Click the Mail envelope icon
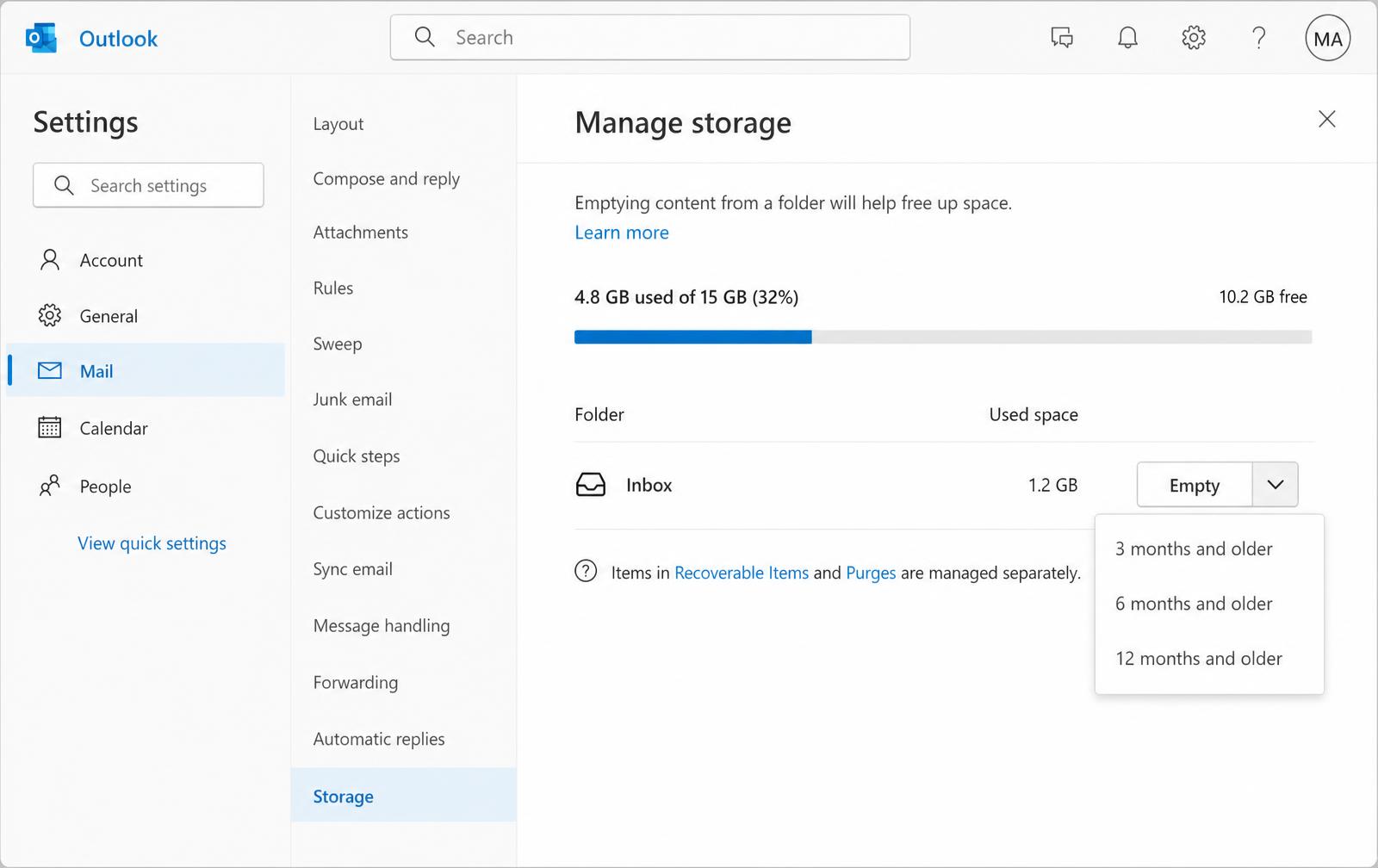 pyautogui.click(x=50, y=370)
